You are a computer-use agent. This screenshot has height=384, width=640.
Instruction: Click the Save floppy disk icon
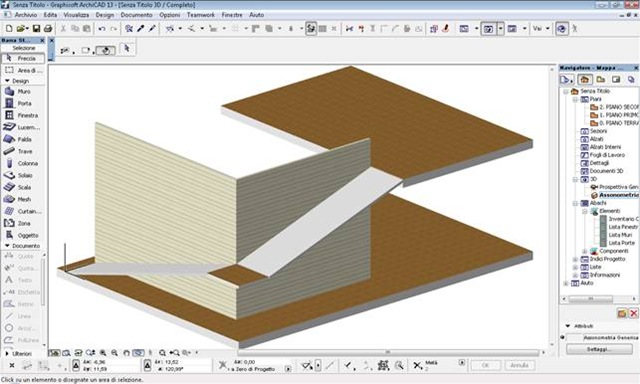(36, 29)
